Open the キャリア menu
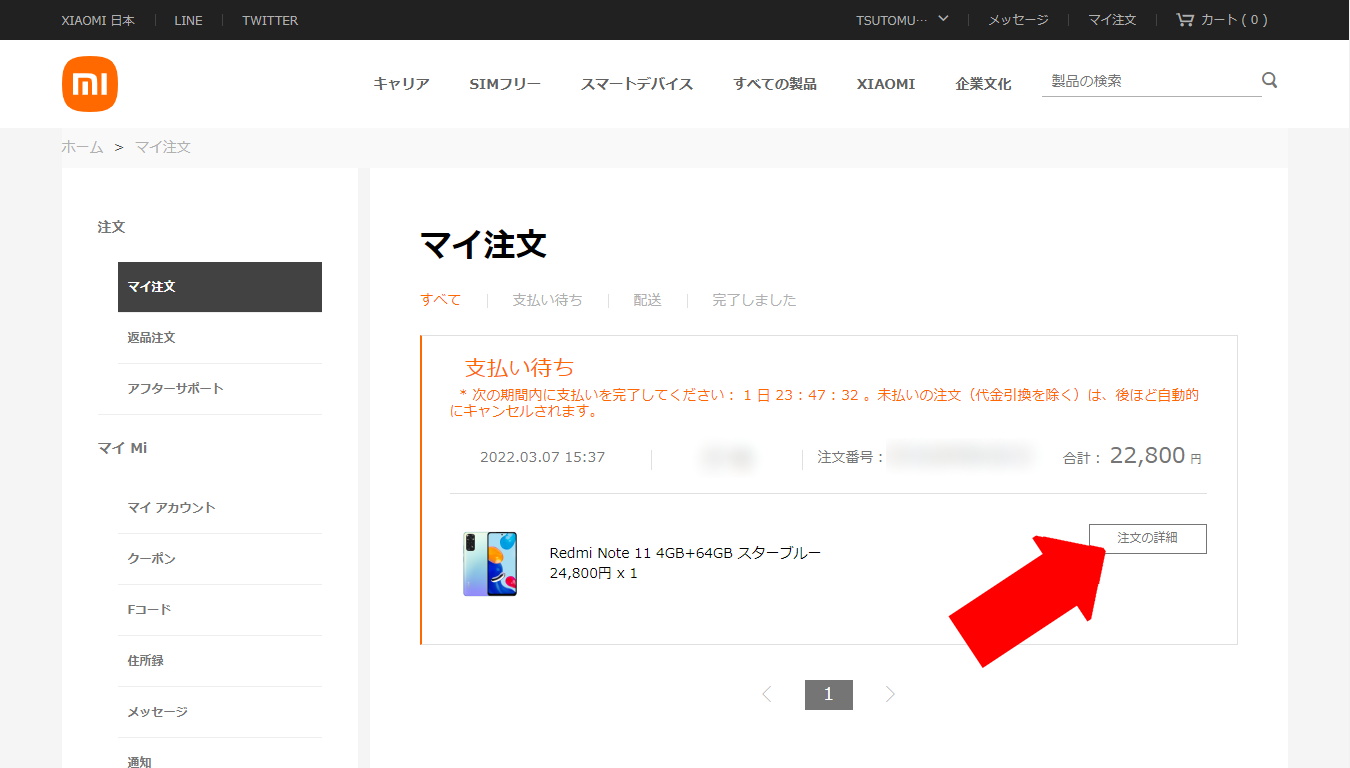 [401, 84]
